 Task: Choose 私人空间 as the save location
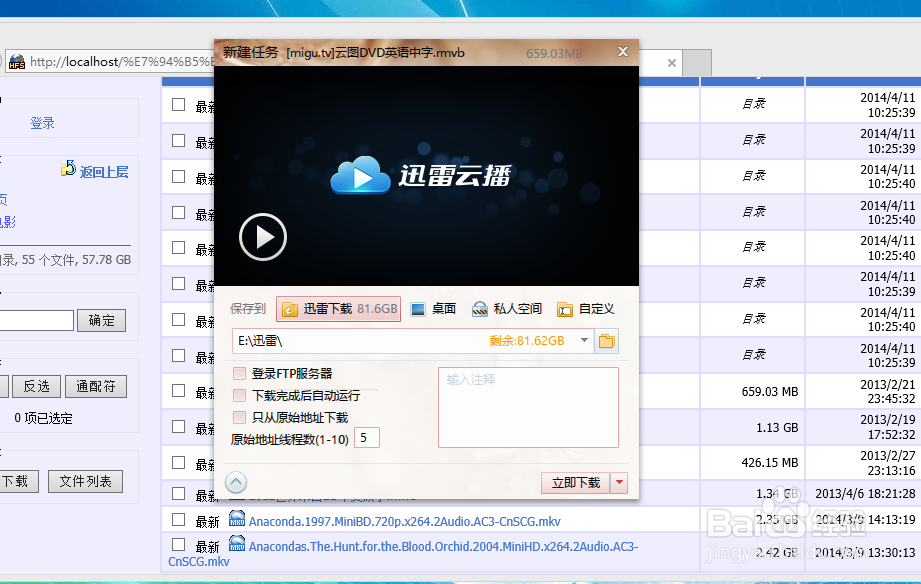point(506,309)
